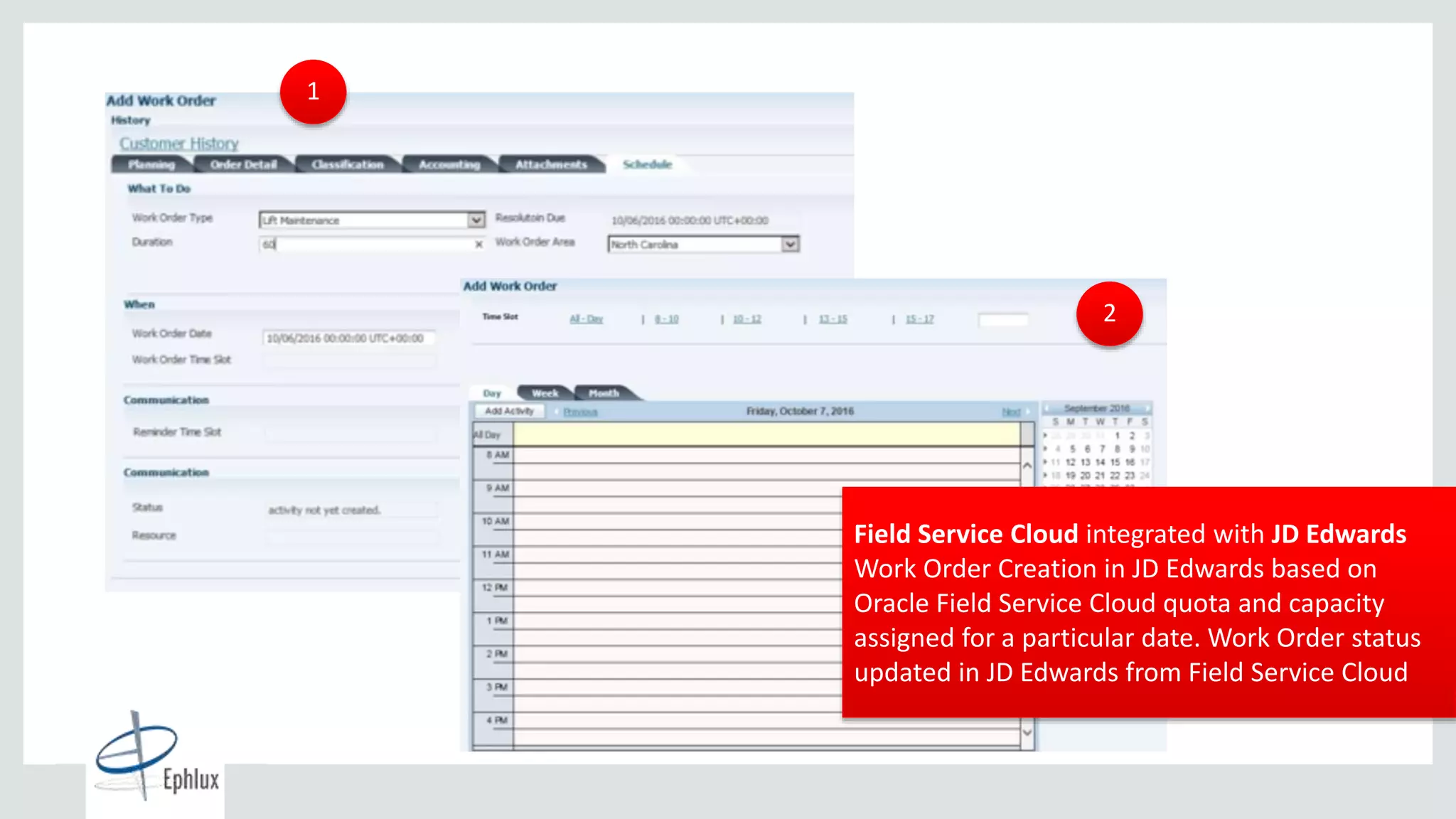Click the calendar scroll down arrow

pos(1027,732)
